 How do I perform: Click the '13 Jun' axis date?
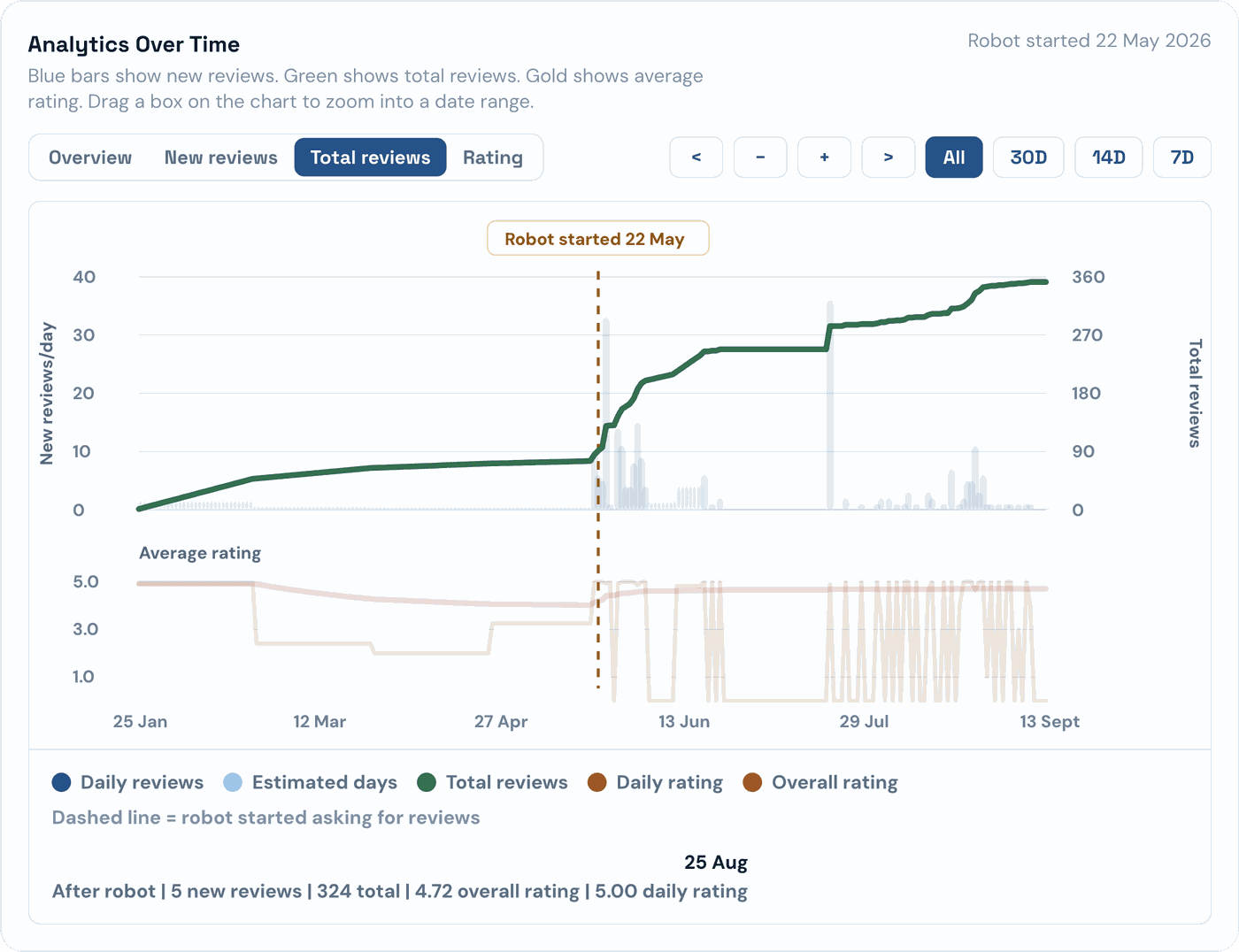[684, 721]
